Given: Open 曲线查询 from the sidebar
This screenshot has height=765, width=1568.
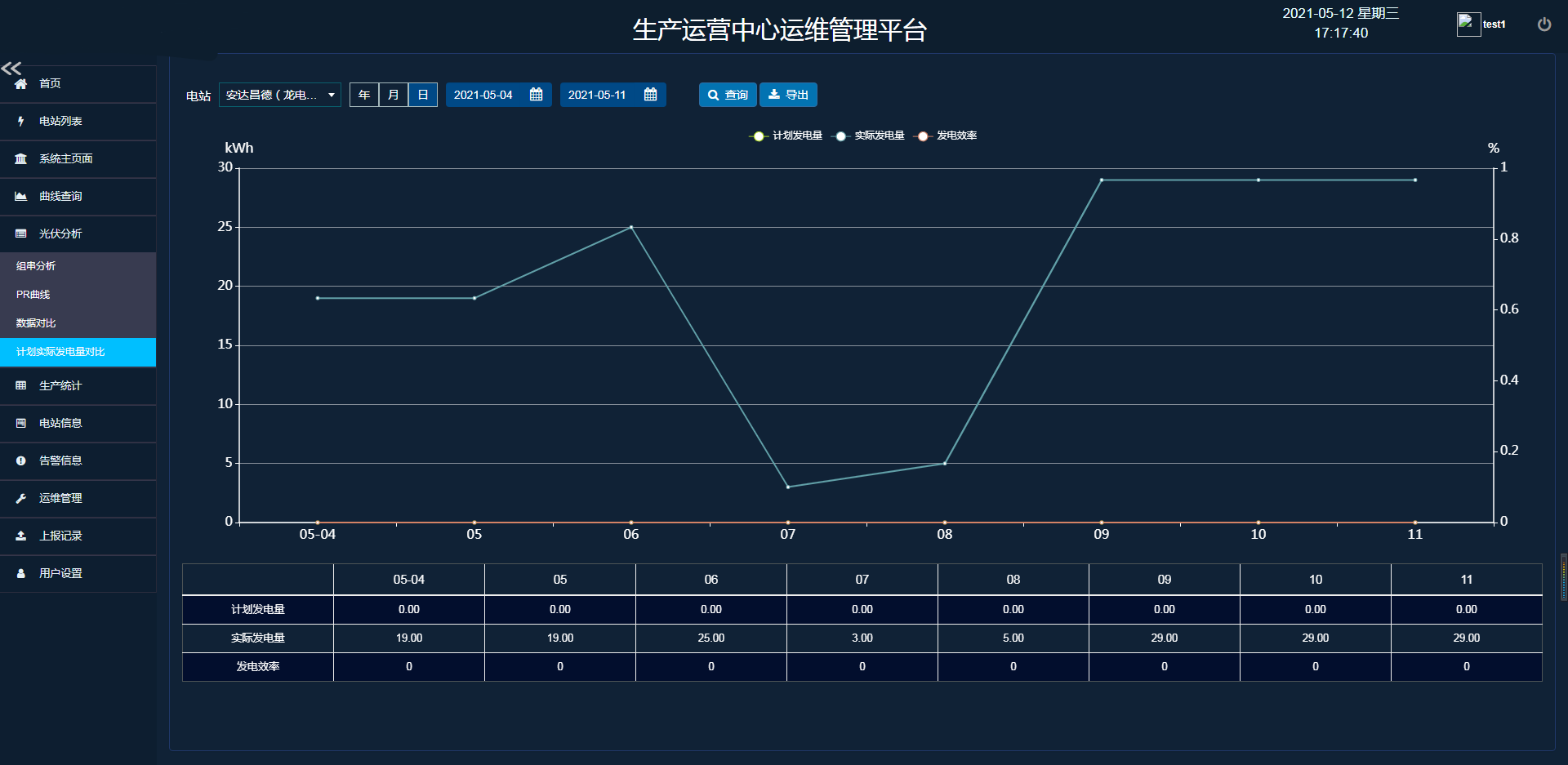Looking at the screenshot, I should coord(60,197).
